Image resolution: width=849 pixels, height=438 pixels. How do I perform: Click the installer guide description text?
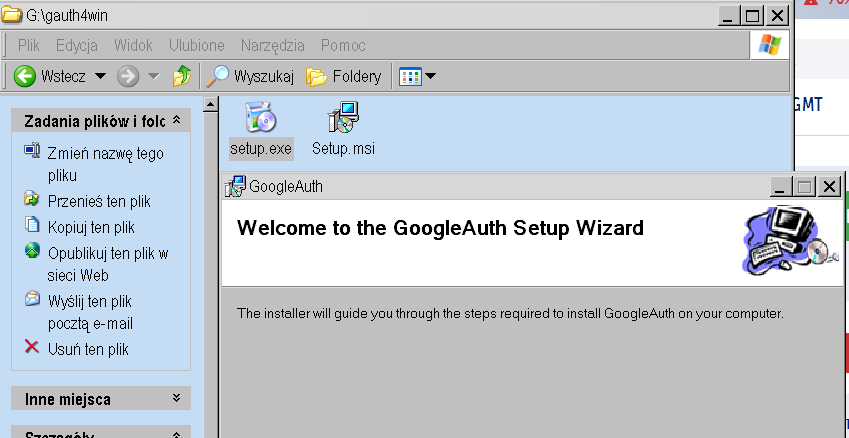(x=510, y=313)
